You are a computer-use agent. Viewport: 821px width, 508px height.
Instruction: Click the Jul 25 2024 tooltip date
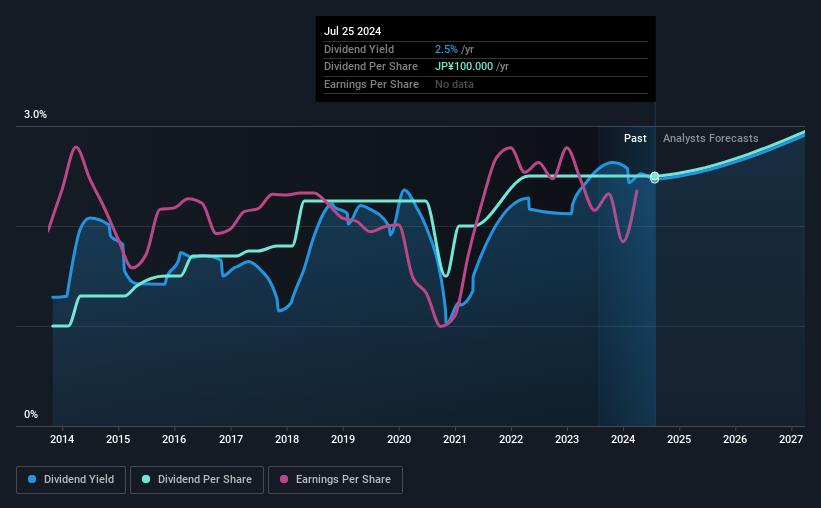pos(352,31)
